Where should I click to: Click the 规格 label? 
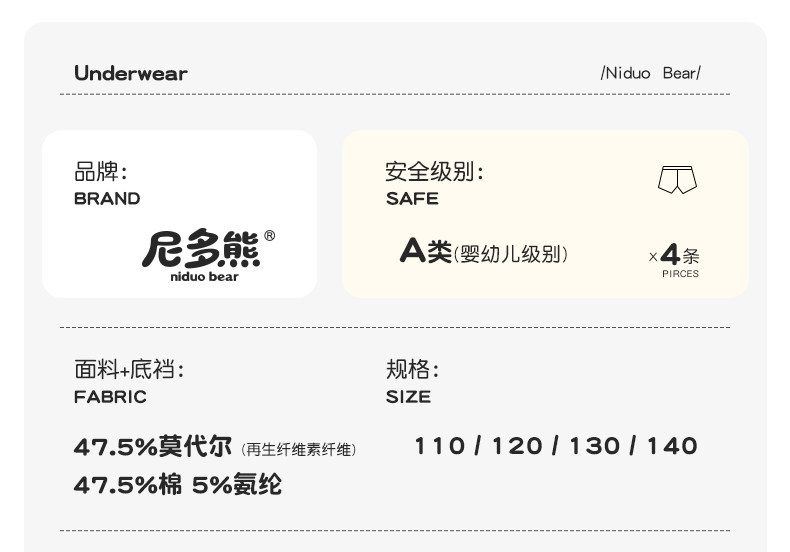[x=413, y=369]
